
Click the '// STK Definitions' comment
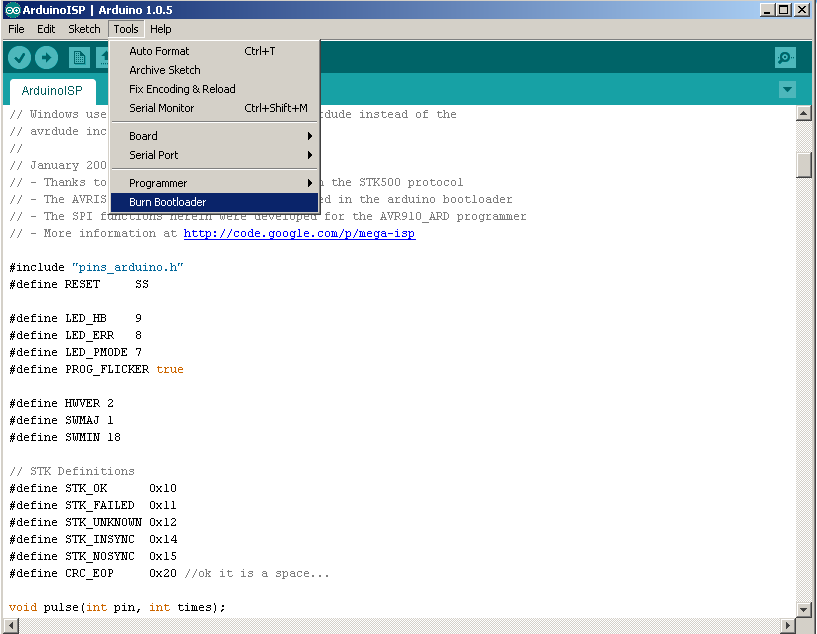tap(72, 471)
